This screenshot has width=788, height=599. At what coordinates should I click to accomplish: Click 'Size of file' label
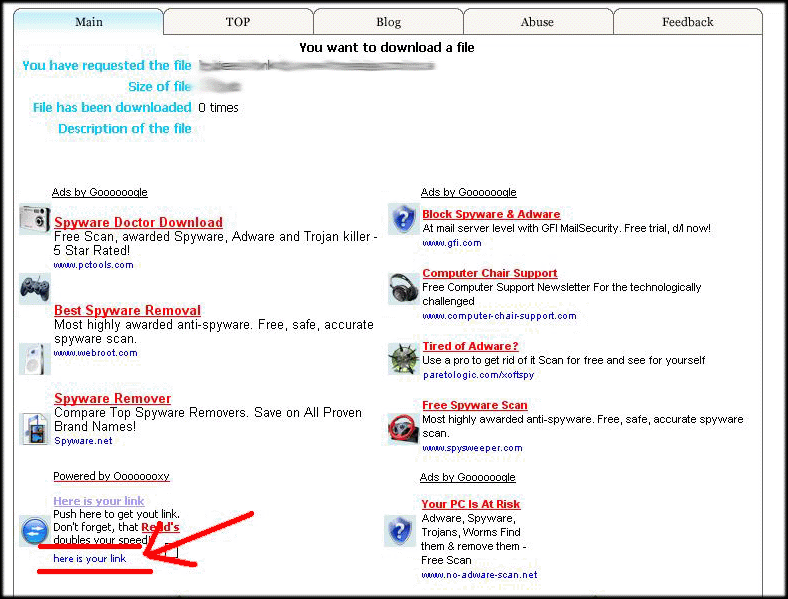click(x=160, y=87)
